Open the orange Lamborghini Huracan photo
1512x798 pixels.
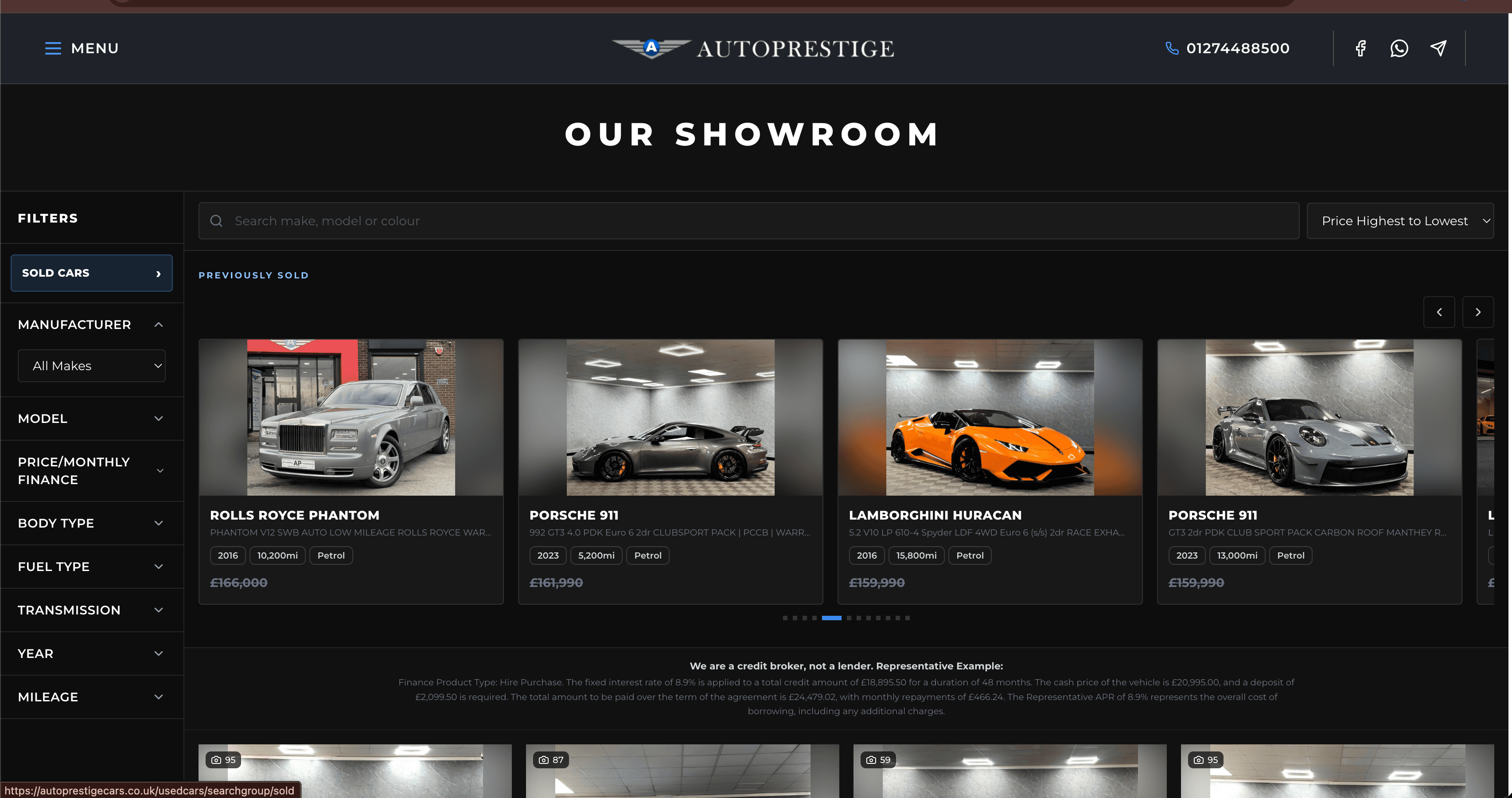[990, 418]
